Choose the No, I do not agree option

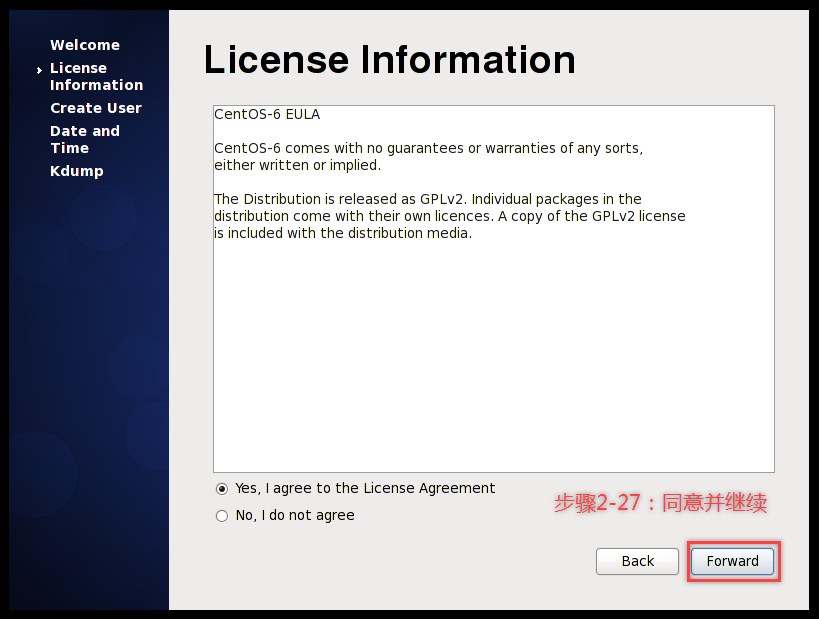[x=285, y=516]
